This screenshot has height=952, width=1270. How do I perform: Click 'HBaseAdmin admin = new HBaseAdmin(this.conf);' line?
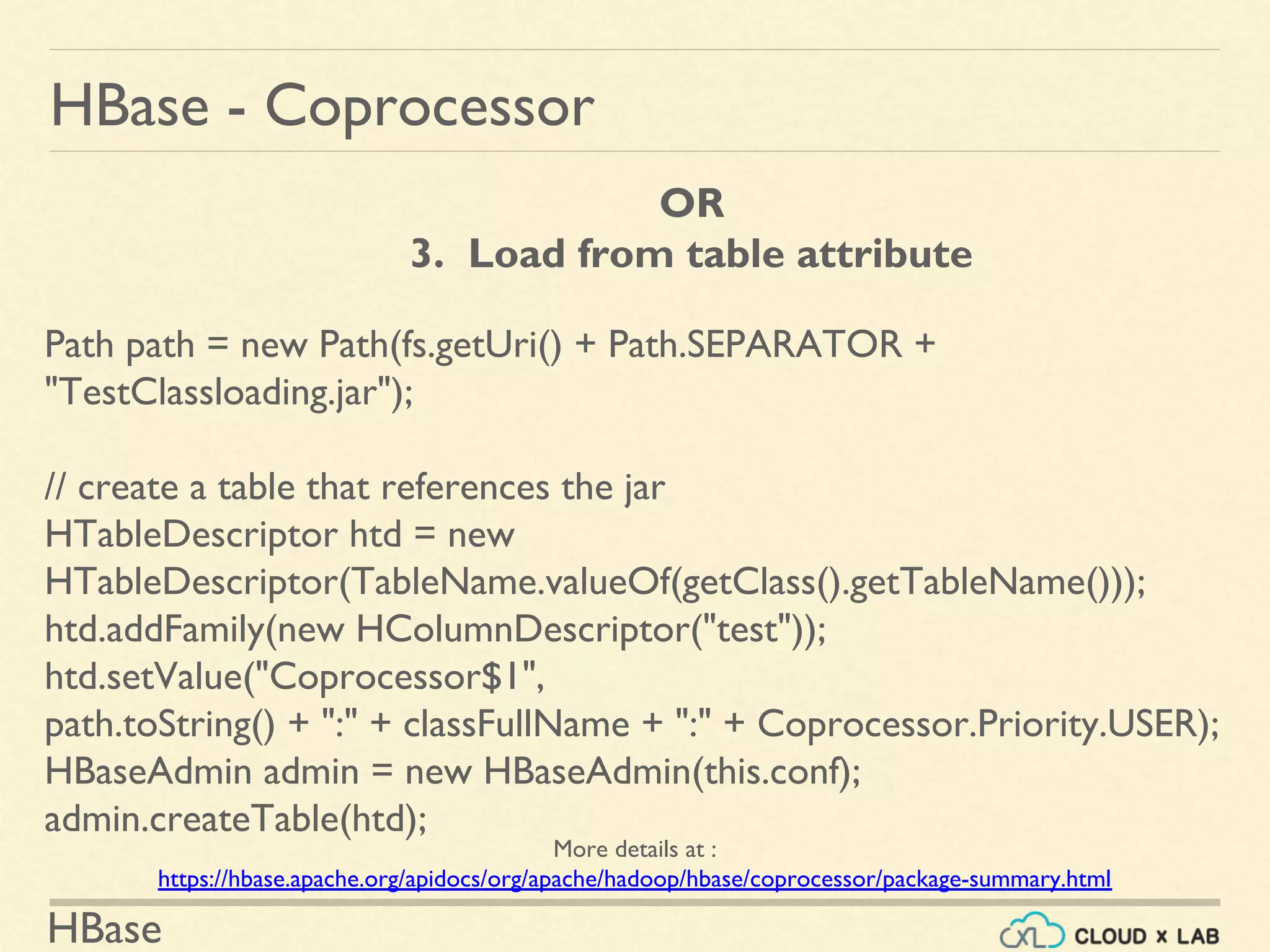453,772
